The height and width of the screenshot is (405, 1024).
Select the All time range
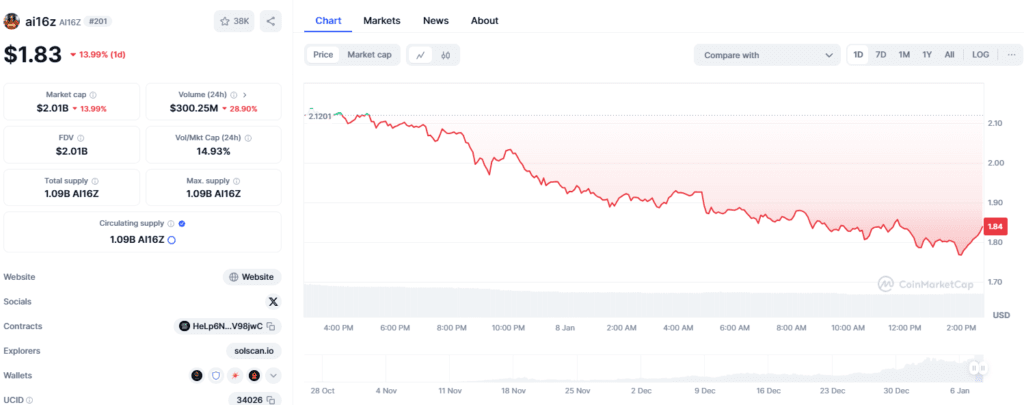[949, 55]
